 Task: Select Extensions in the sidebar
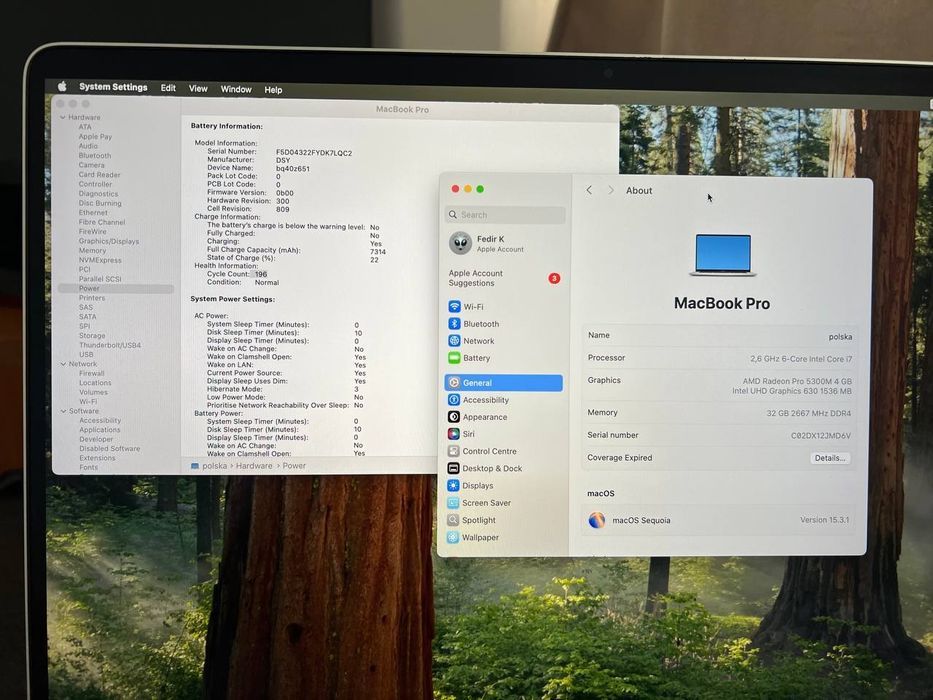(x=98, y=458)
